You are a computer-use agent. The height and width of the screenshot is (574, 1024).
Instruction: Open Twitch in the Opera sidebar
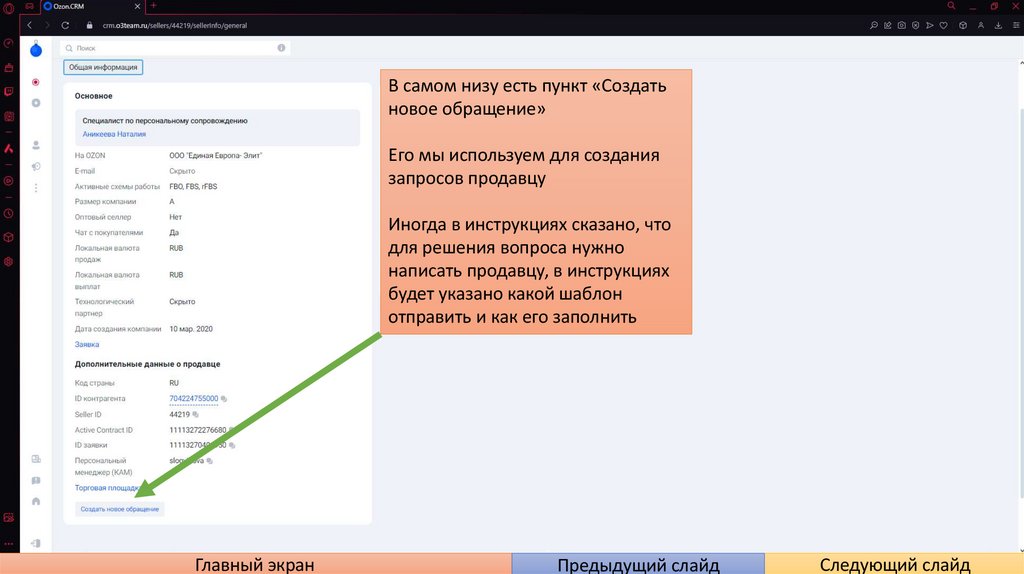click(8, 91)
